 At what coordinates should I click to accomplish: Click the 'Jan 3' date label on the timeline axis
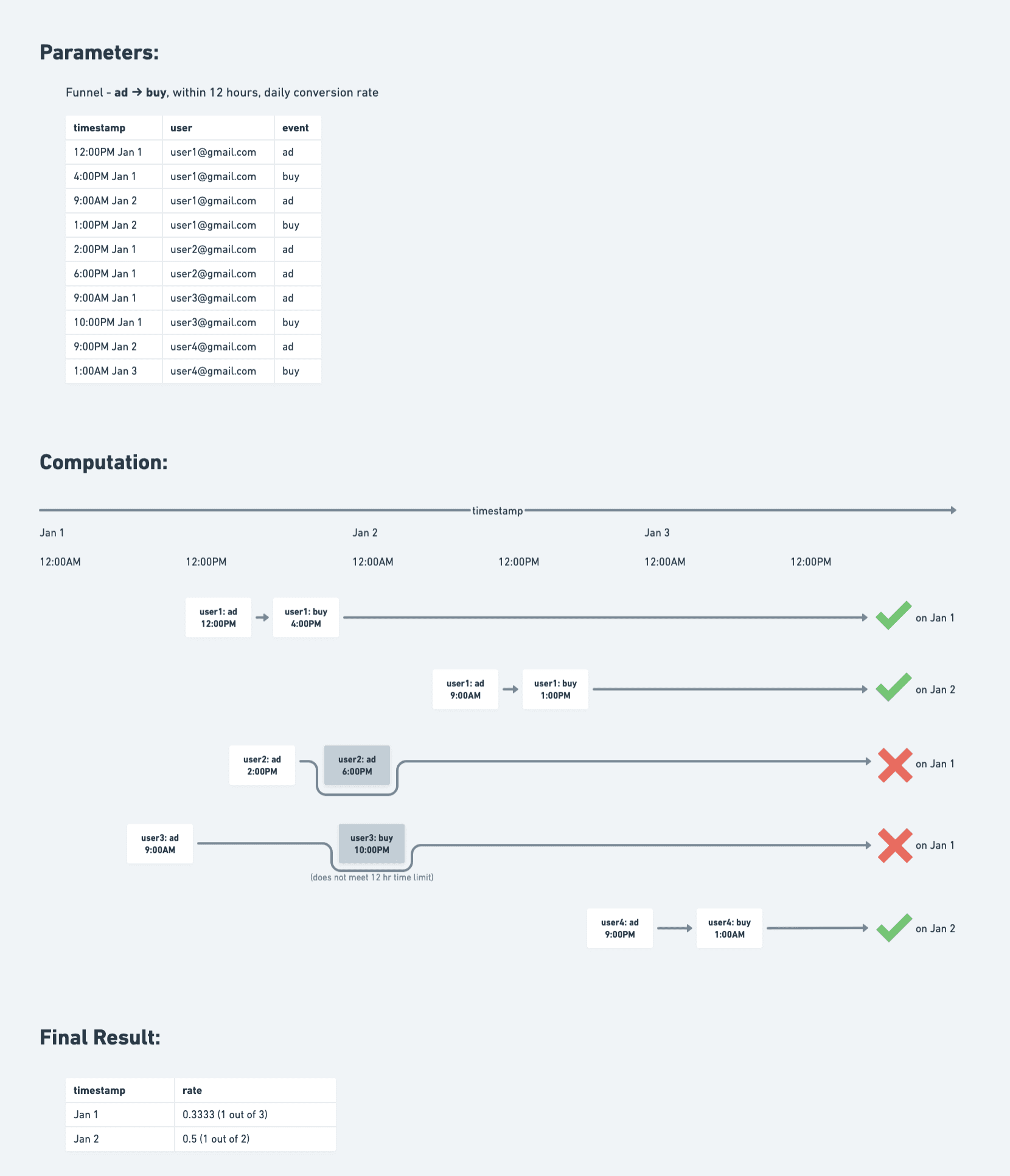click(657, 533)
